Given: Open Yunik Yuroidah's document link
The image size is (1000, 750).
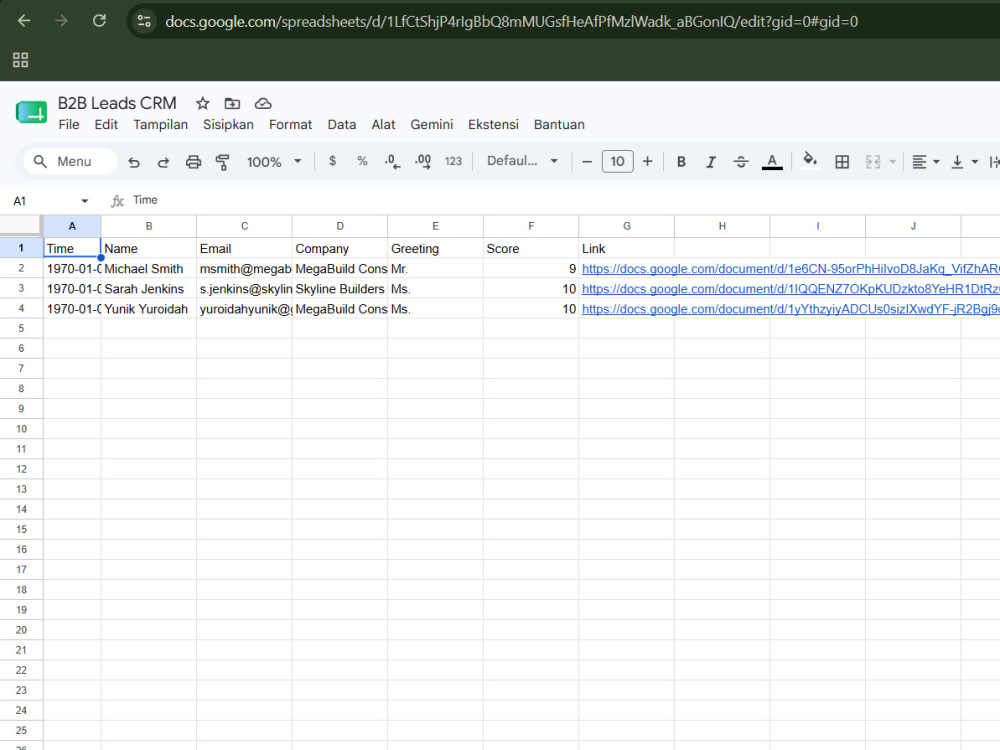Looking at the screenshot, I should (791, 309).
